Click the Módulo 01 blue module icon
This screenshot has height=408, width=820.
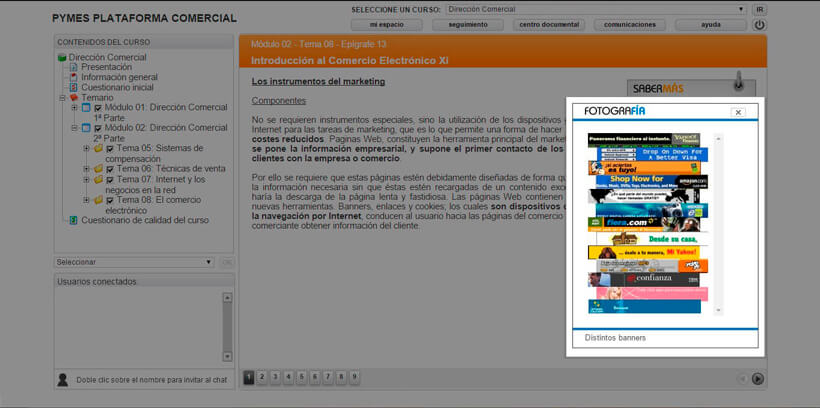click(86, 108)
